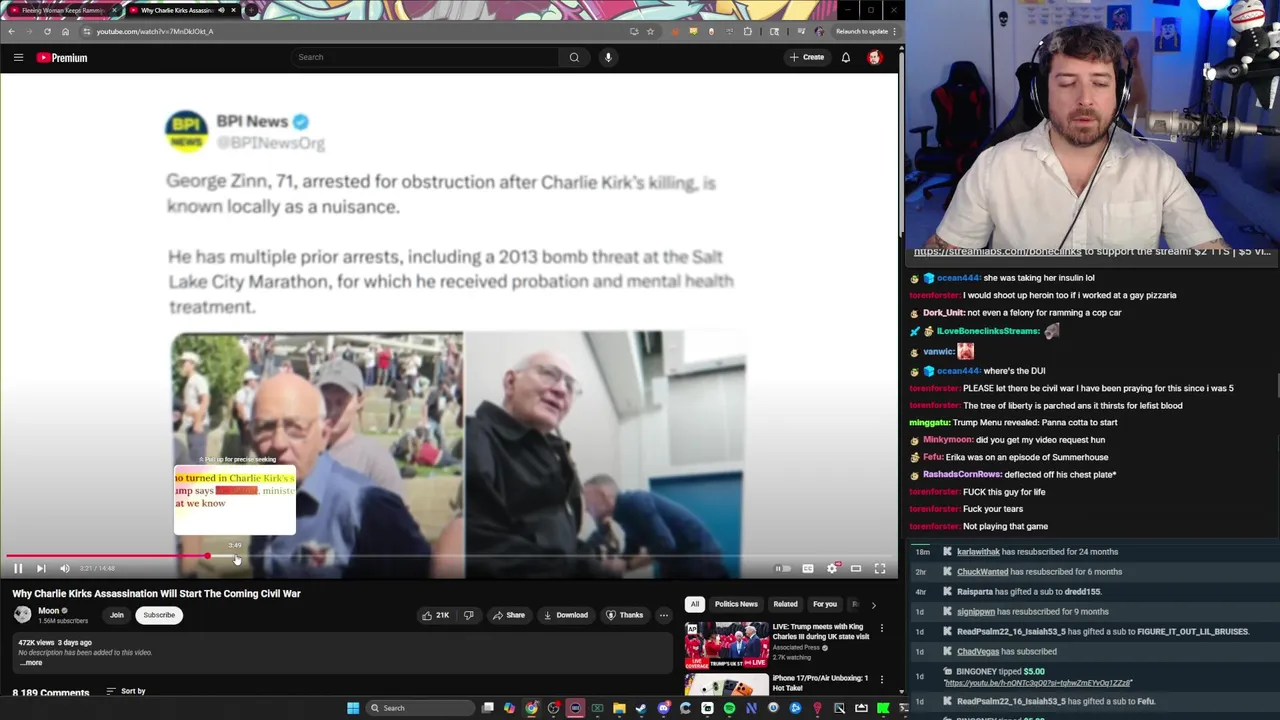The image size is (1280, 720).
Task: Click ChuckWanted resubscribed username
Action: coord(982,572)
